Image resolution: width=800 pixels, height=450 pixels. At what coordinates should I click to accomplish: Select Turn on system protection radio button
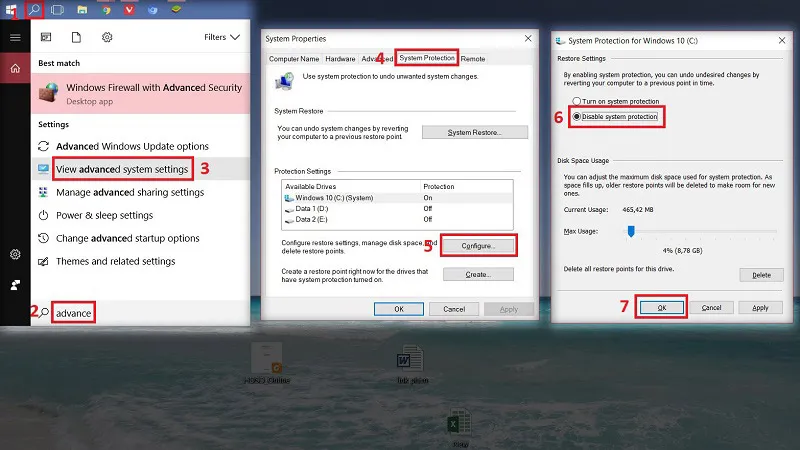pos(576,102)
